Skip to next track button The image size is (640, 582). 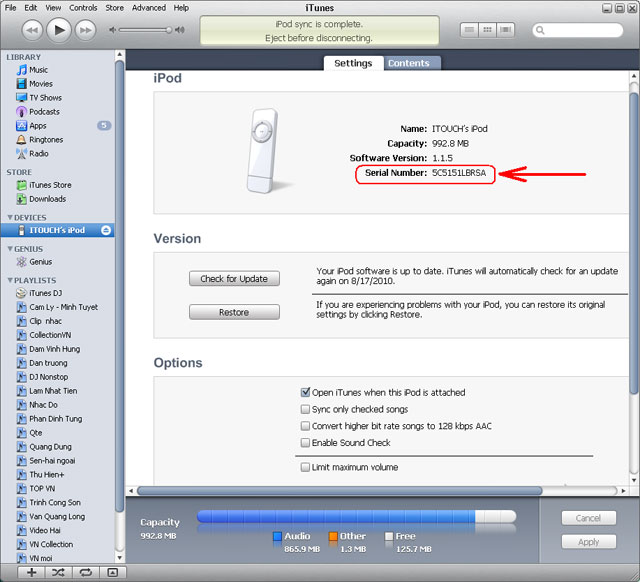85,30
